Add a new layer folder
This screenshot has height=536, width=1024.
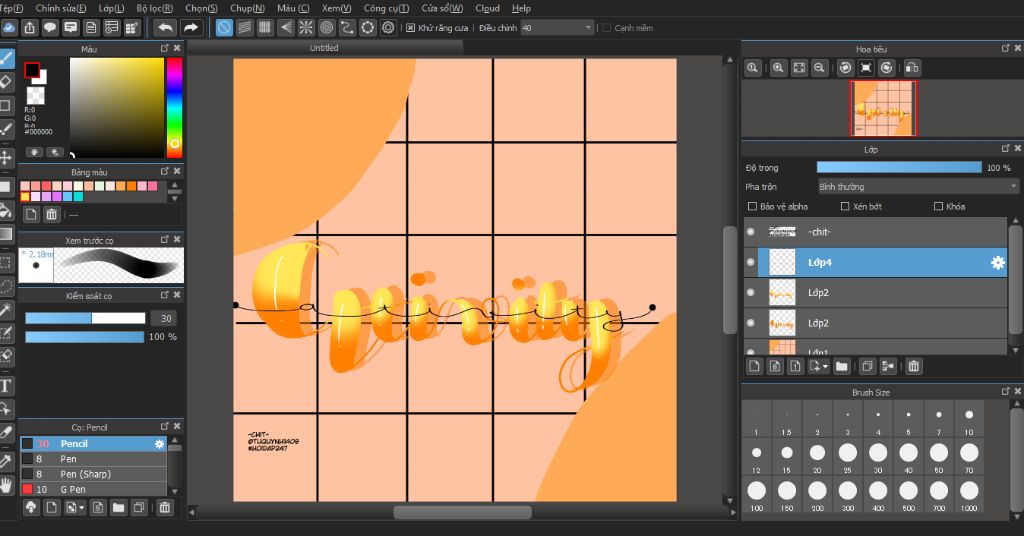click(x=842, y=366)
